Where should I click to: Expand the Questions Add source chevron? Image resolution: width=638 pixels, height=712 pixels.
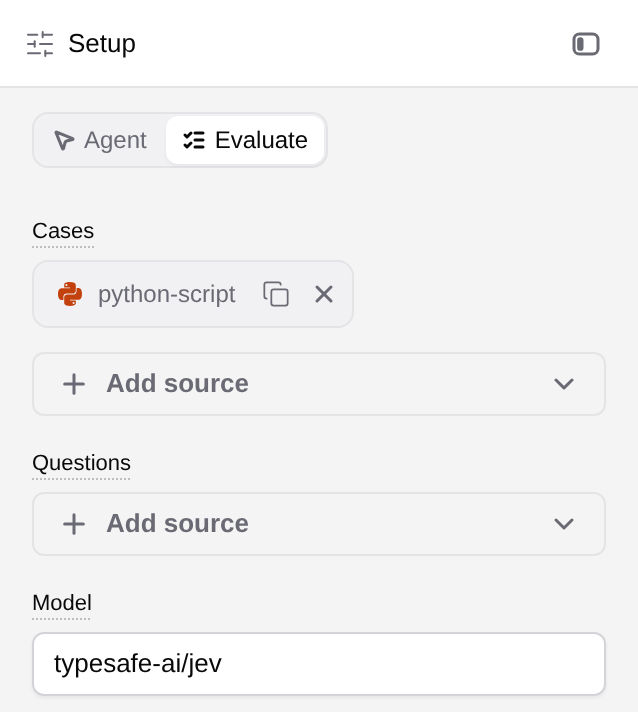564,524
